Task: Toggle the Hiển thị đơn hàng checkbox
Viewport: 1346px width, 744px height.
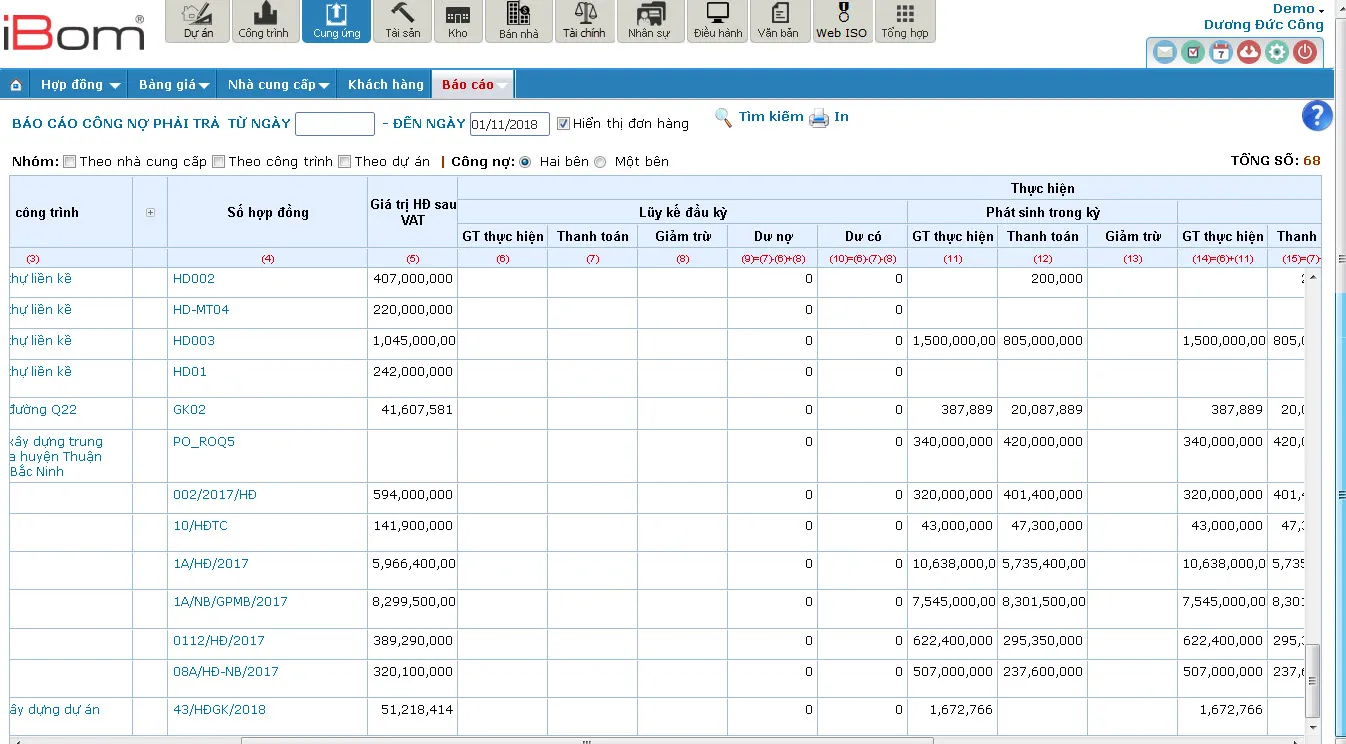Action: click(x=563, y=124)
